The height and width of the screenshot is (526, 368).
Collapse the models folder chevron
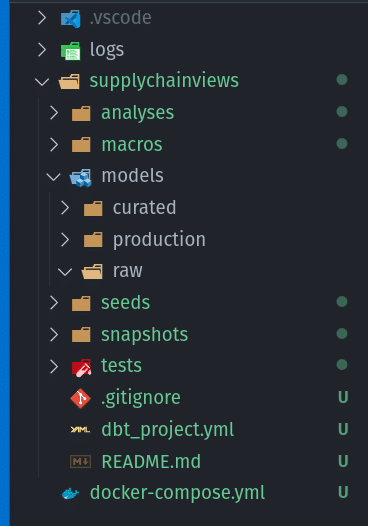pos(53,177)
